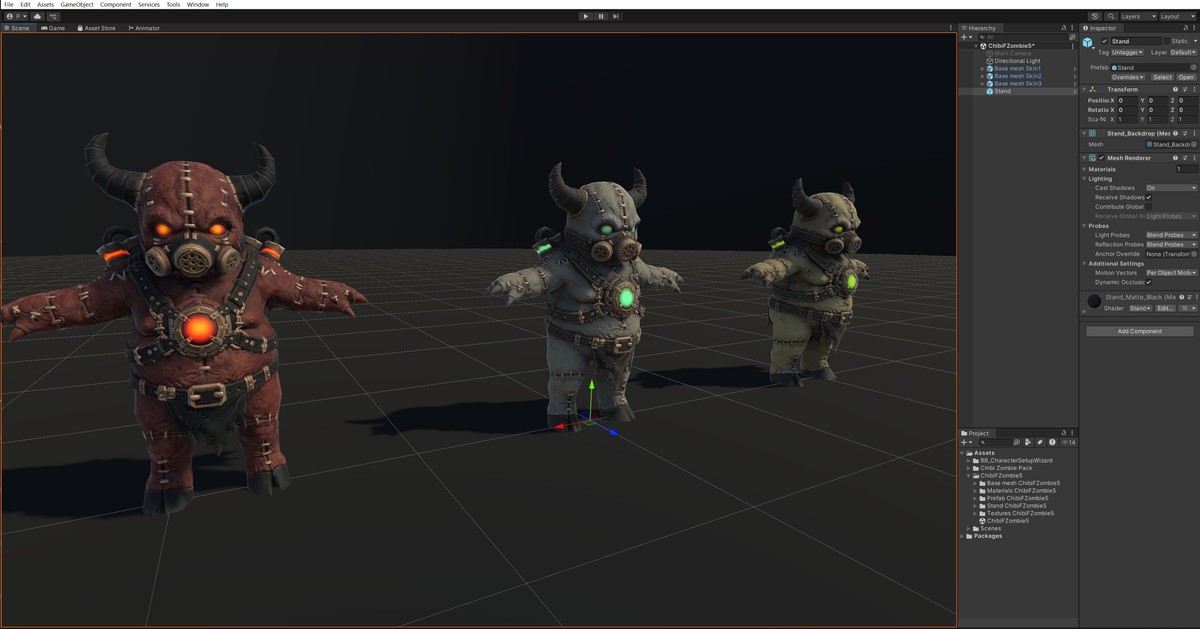The width and height of the screenshot is (1200, 629).
Task: Open the undo history icon
Action: pos(1095,16)
